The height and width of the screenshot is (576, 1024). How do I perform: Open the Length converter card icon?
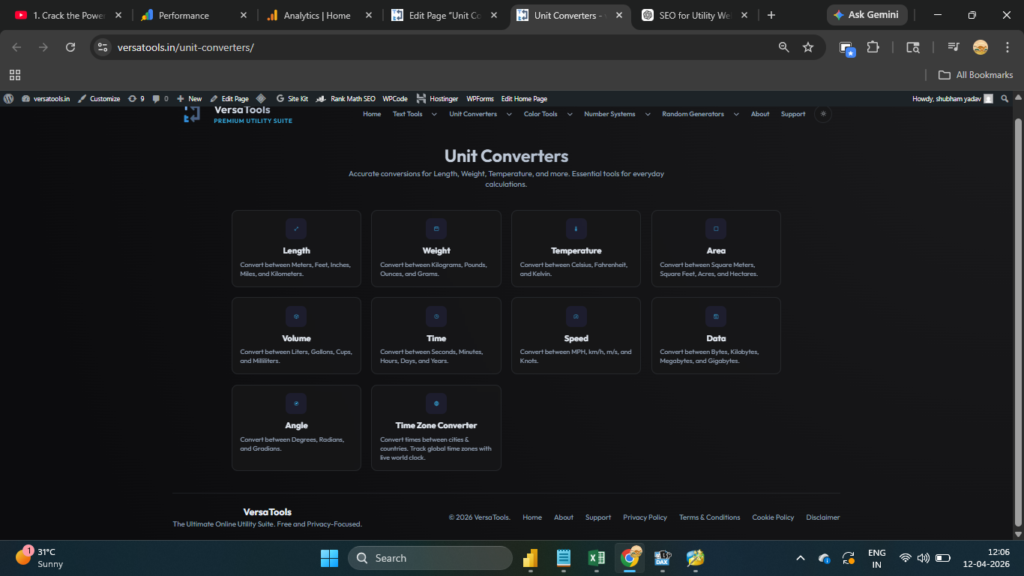[296, 229]
